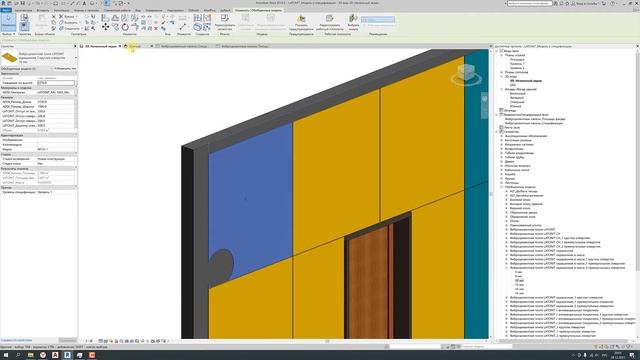Click the view's horizontal scrollbar
The image size is (640, 360).
(327, 341)
